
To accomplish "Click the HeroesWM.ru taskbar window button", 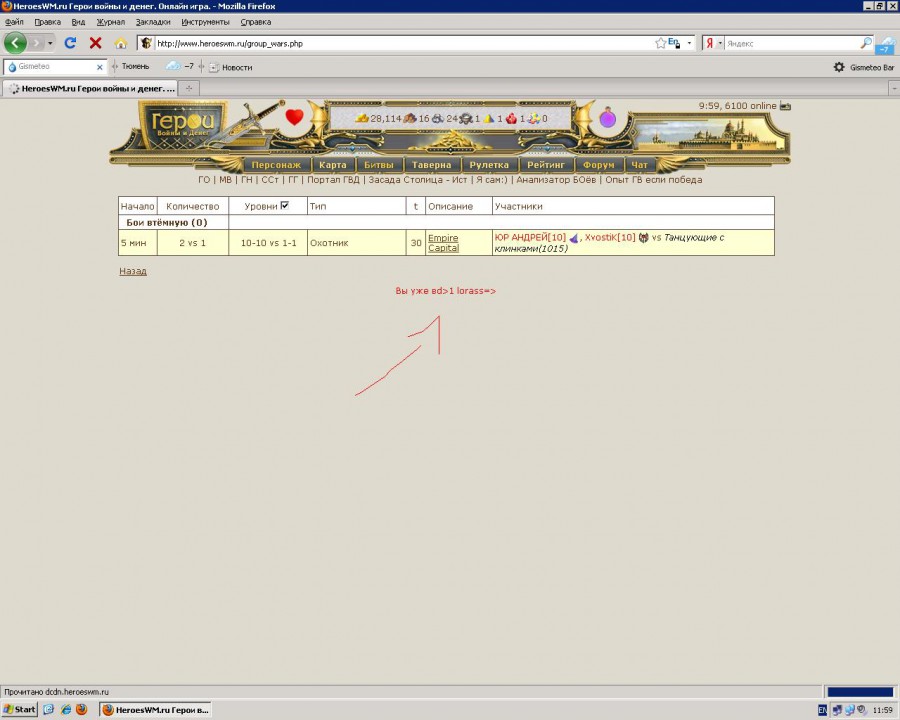I will (156, 710).
